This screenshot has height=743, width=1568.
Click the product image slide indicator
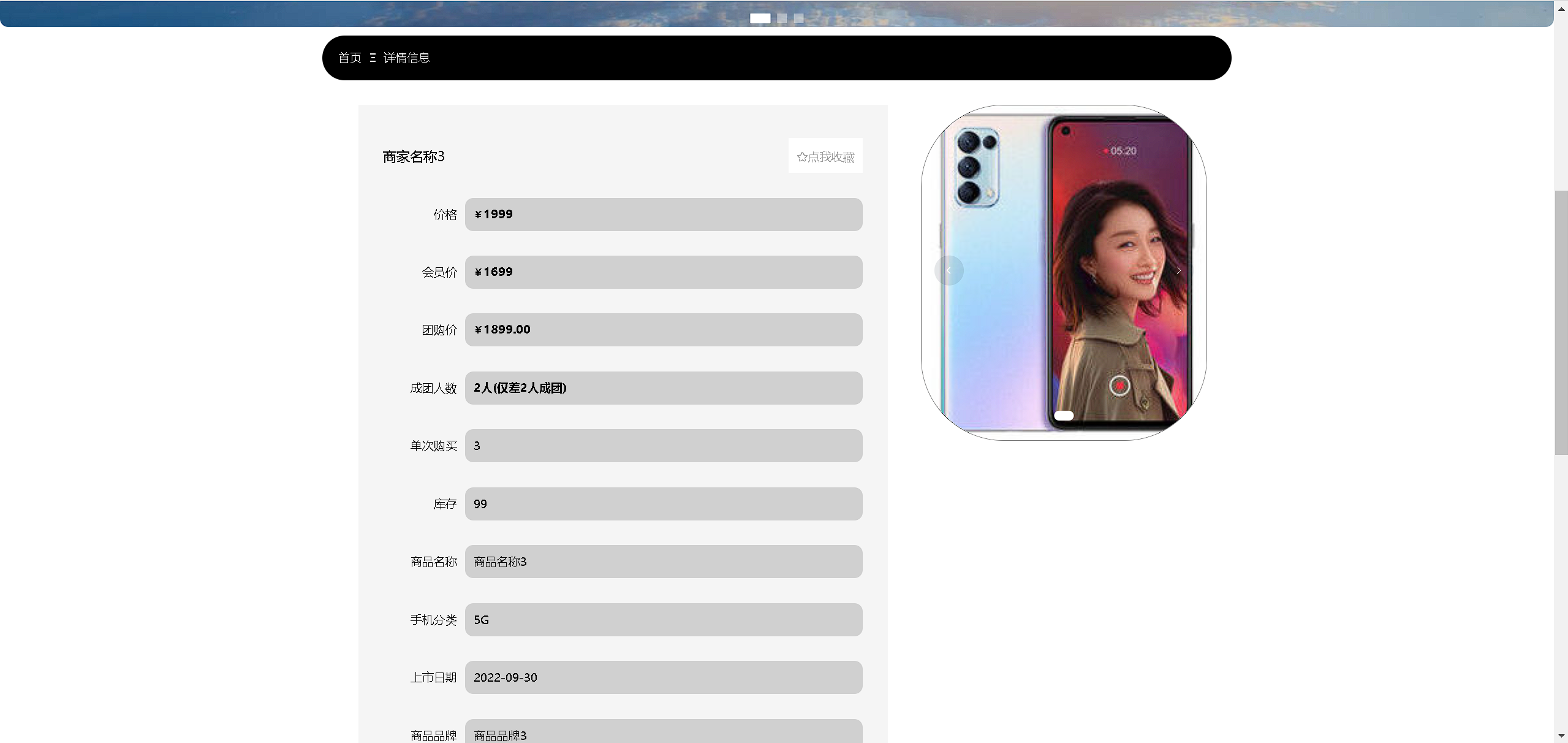[1064, 415]
